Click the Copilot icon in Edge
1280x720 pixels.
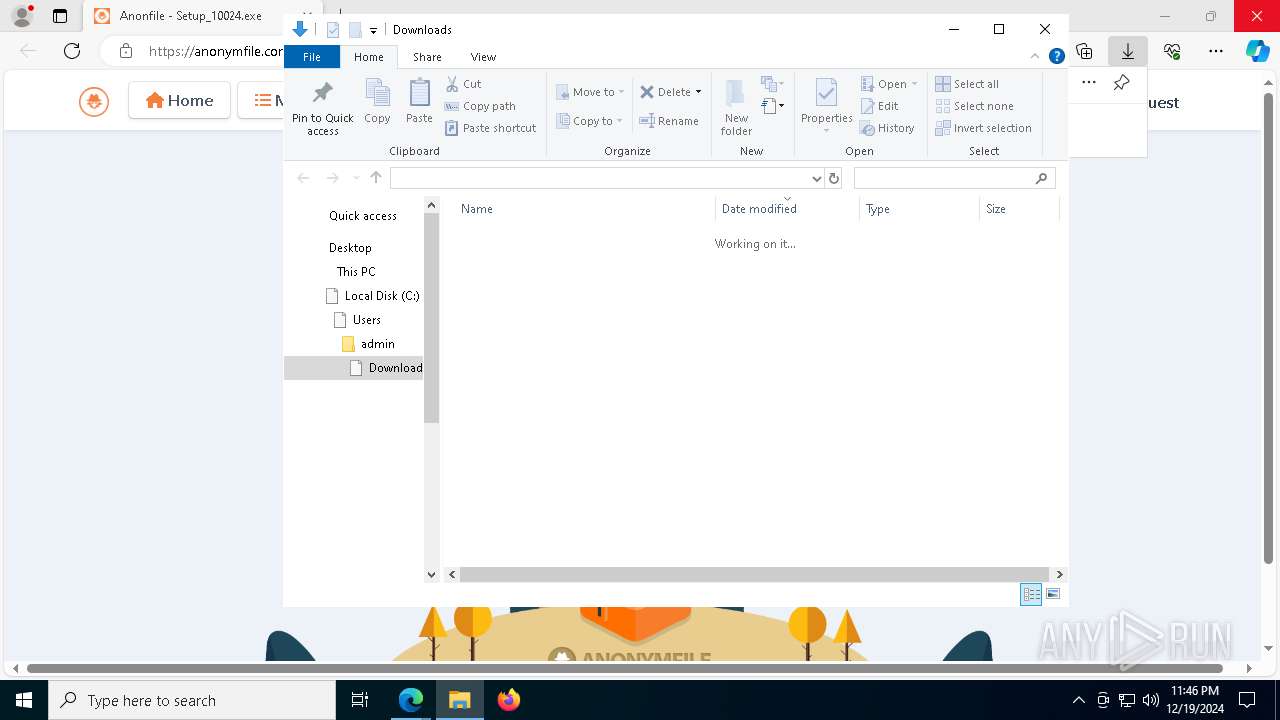[1257, 51]
